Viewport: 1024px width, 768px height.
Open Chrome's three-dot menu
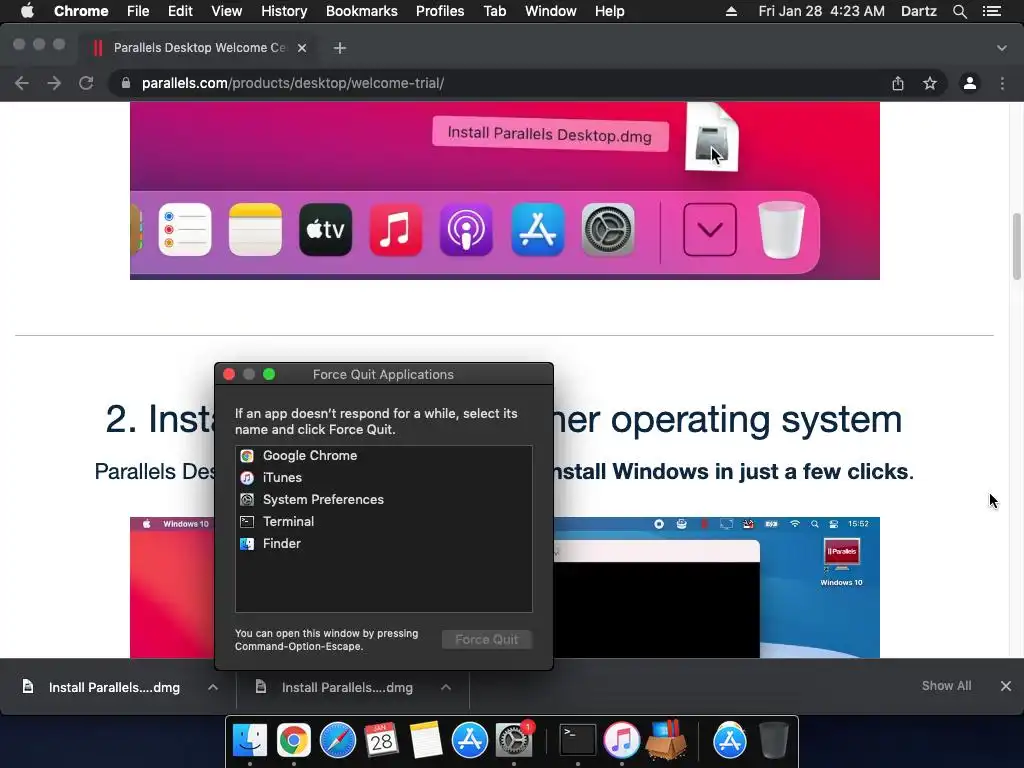point(1002,83)
